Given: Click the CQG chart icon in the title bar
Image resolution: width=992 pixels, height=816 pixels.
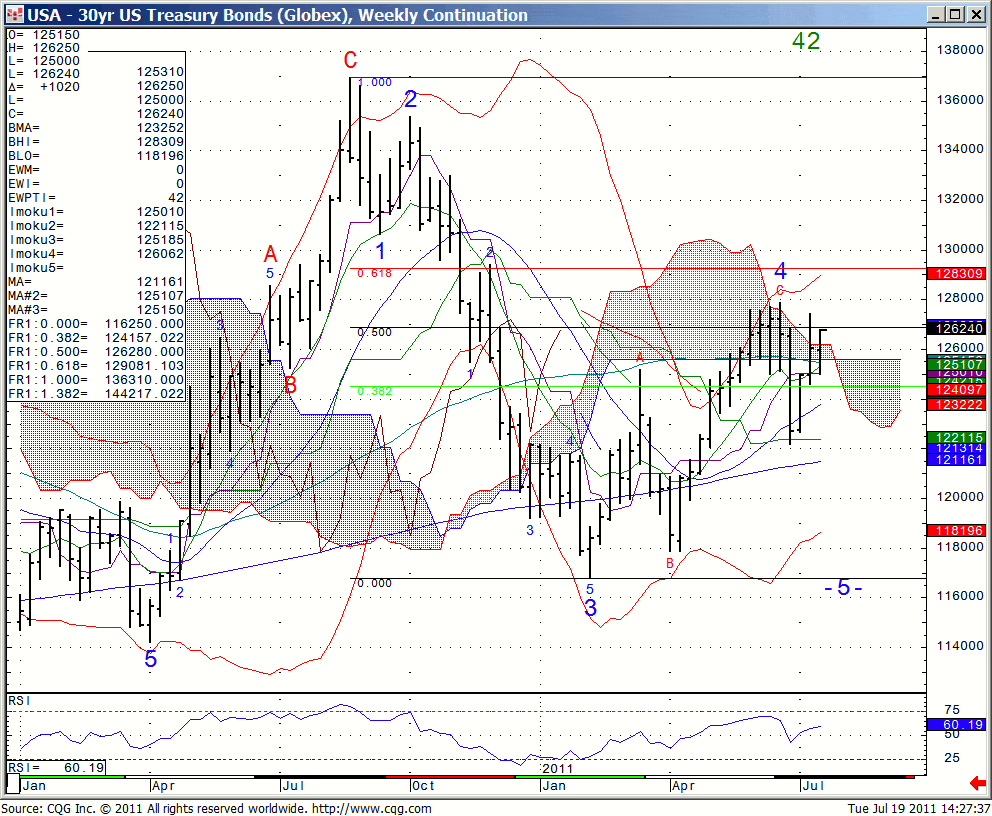Looking at the screenshot, I should point(13,15).
